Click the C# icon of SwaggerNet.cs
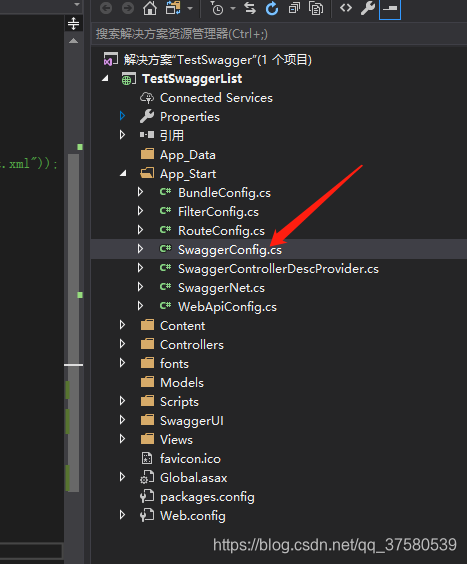The width and height of the screenshot is (467, 564). click(166, 287)
